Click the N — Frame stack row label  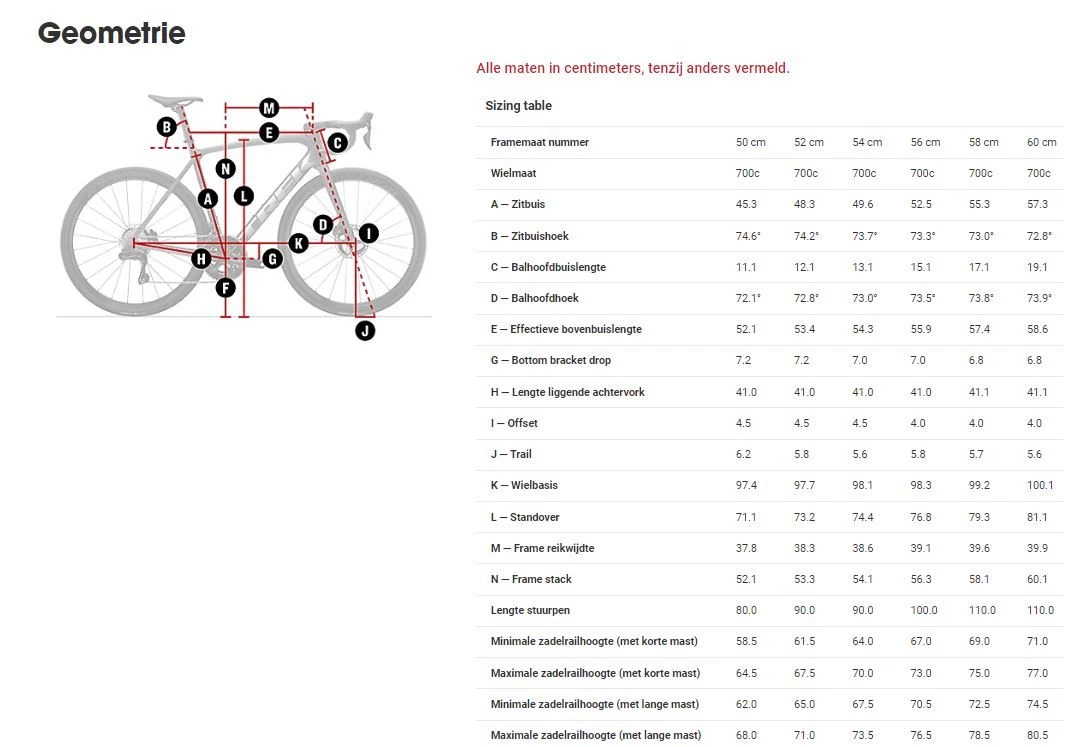[531, 579]
